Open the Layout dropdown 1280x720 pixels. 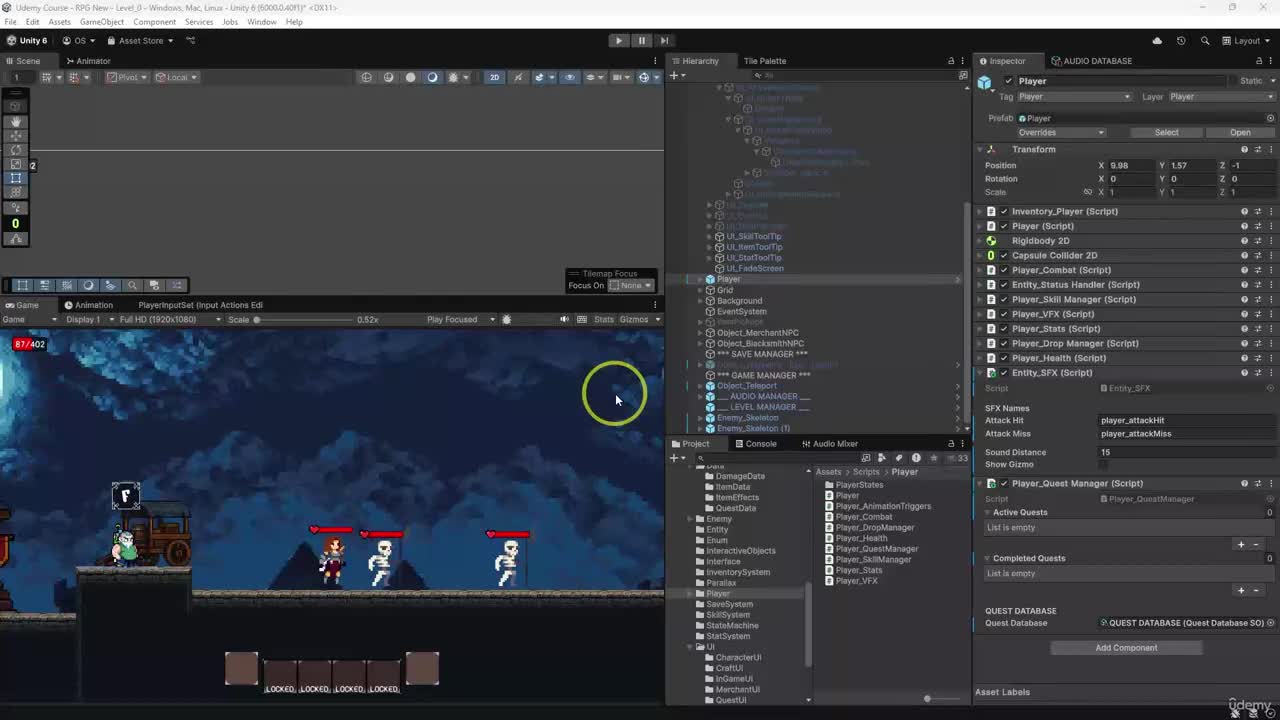coord(1247,41)
